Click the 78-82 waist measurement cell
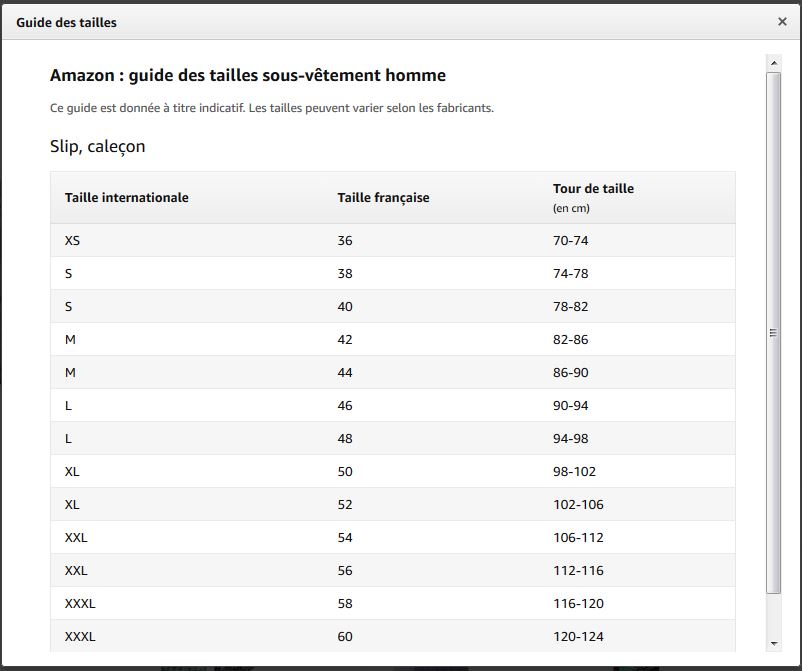This screenshot has height=671, width=802. coord(570,307)
